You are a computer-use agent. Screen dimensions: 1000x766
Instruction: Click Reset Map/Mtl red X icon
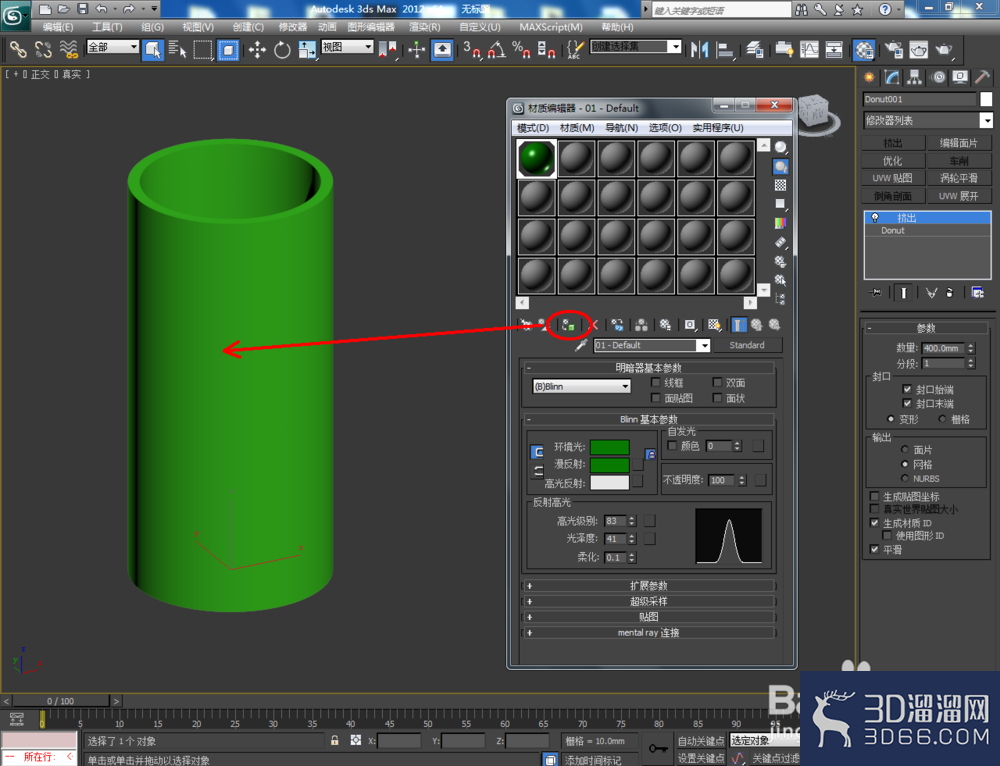(x=593, y=325)
